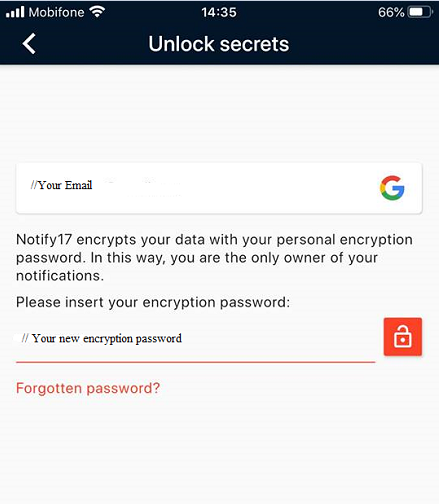Click the red underline of password field
439x504 pixels.
[x=195, y=362]
